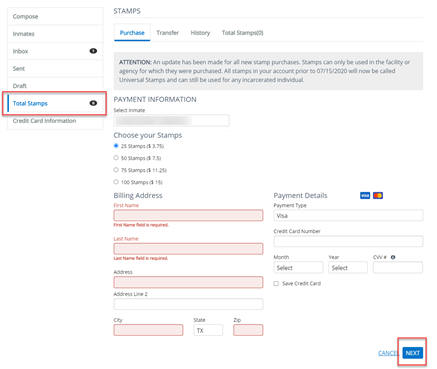This screenshot has width=437, height=369.
Task: Click the 'Last Name field is required.' error
Action: [x=141, y=258]
